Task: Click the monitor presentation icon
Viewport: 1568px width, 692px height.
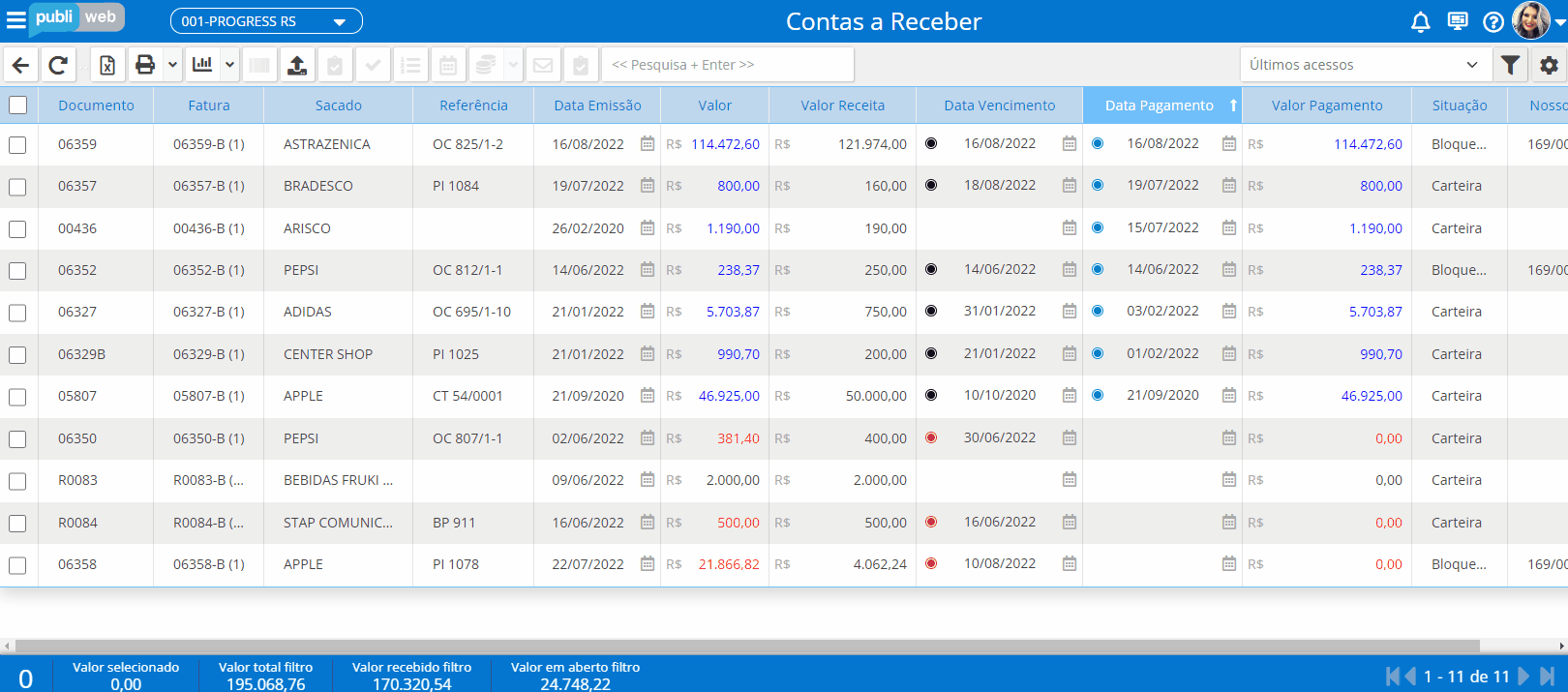Action: (1458, 21)
